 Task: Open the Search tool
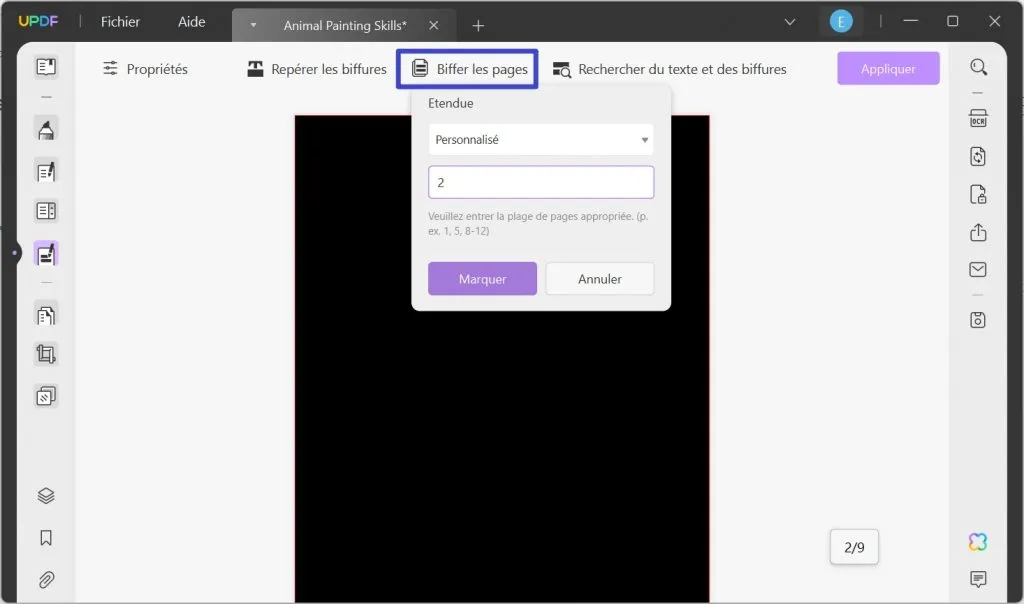(x=977, y=68)
